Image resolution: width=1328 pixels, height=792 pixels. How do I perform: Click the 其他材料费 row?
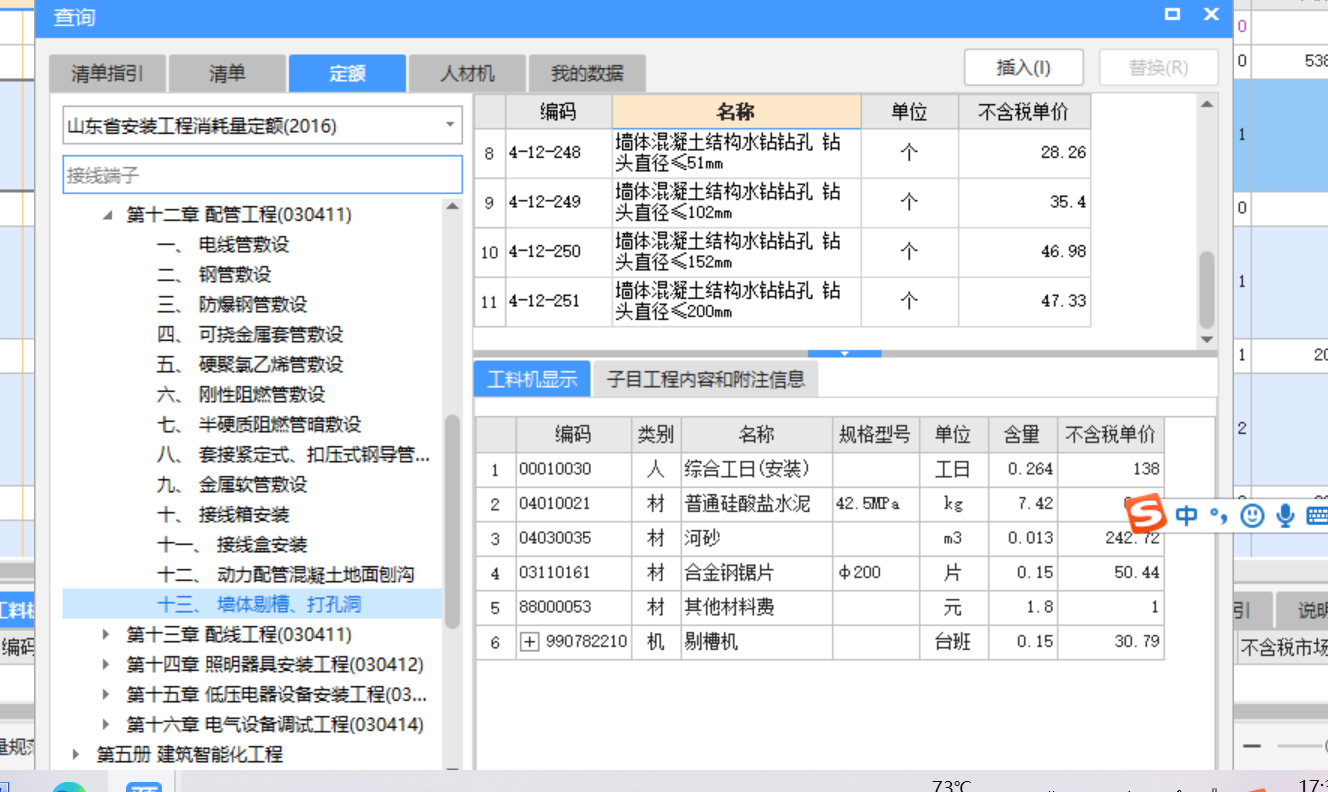[819, 607]
